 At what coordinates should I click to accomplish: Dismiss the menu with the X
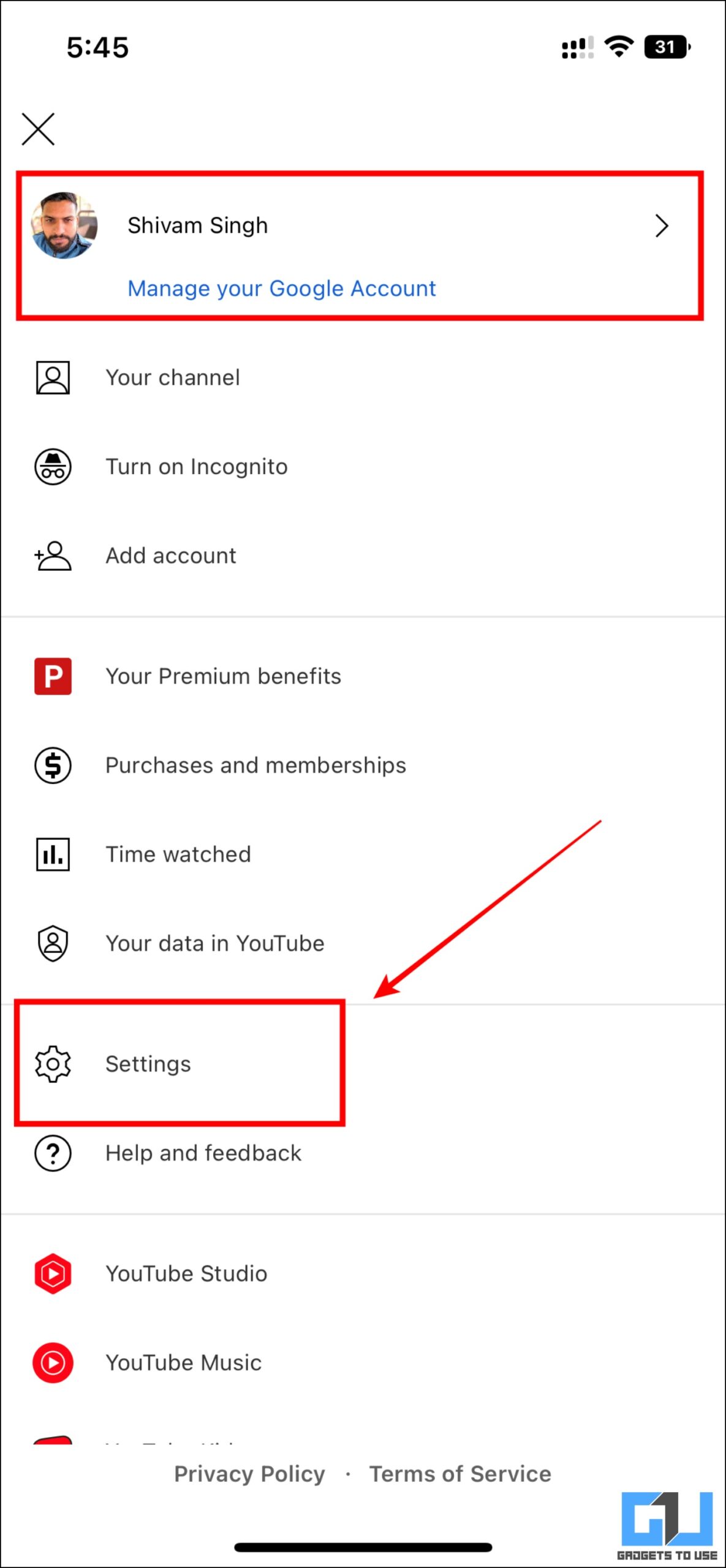pyautogui.click(x=38, y=129)
